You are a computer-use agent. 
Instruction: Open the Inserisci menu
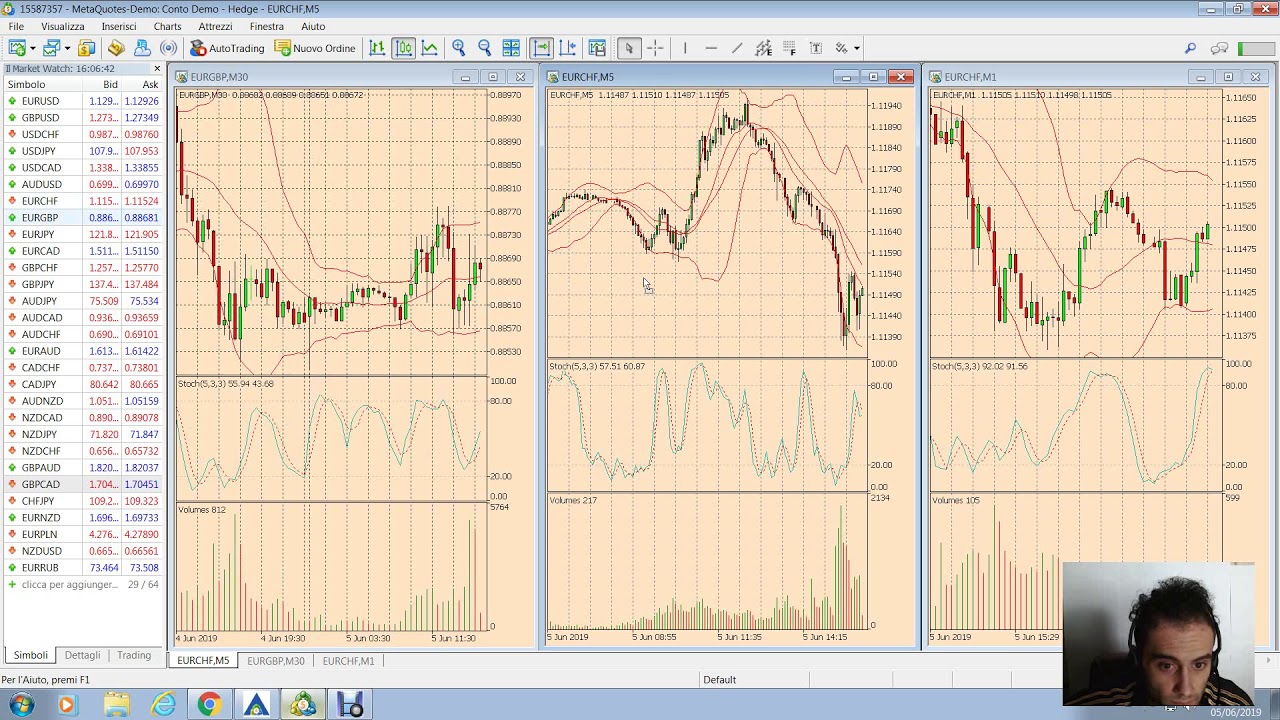click(x=118, y=26)
